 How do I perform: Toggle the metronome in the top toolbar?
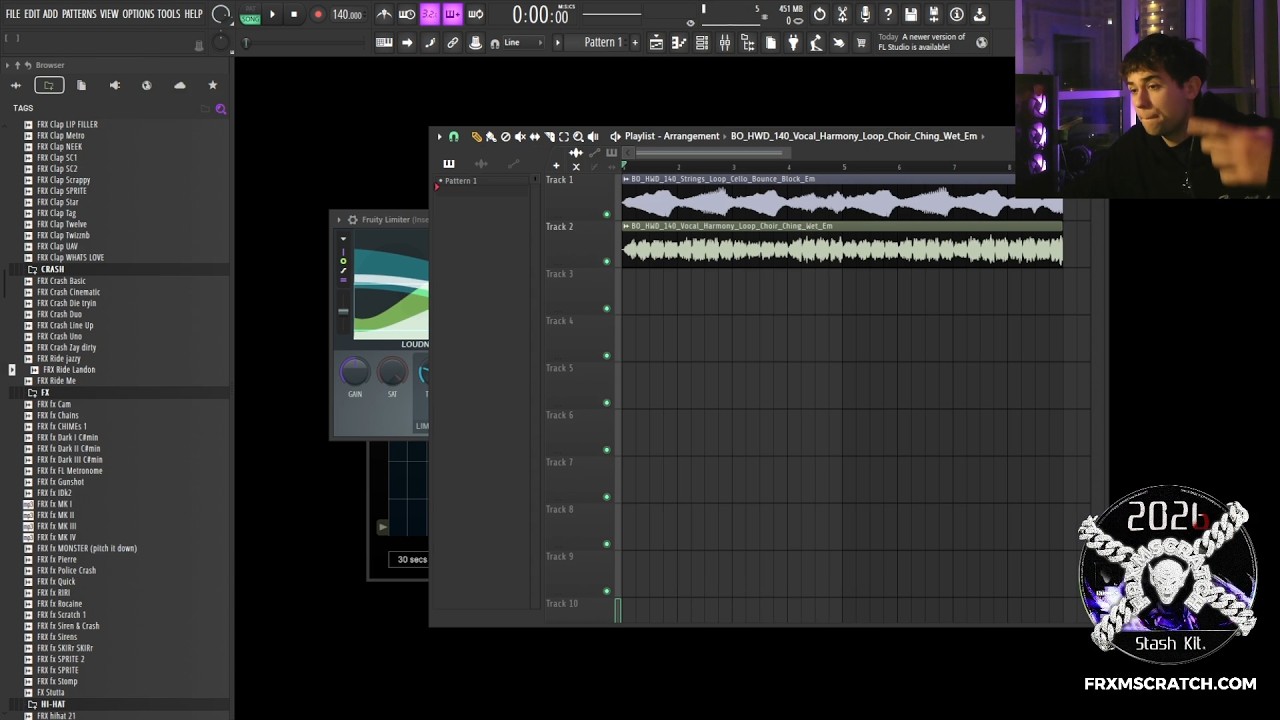pos(384,14)
